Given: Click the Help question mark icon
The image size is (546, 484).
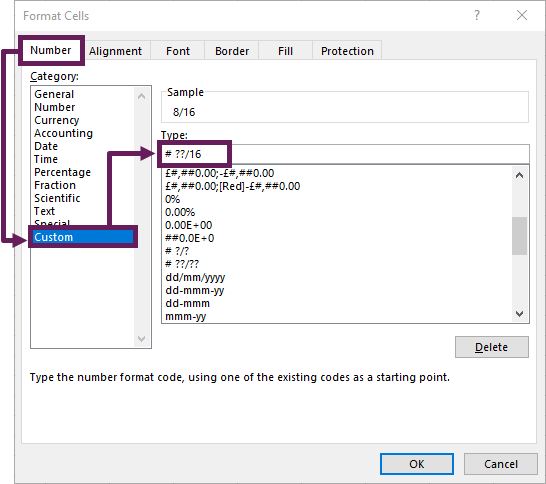Looking at the screenshot, I should (477, 15).
